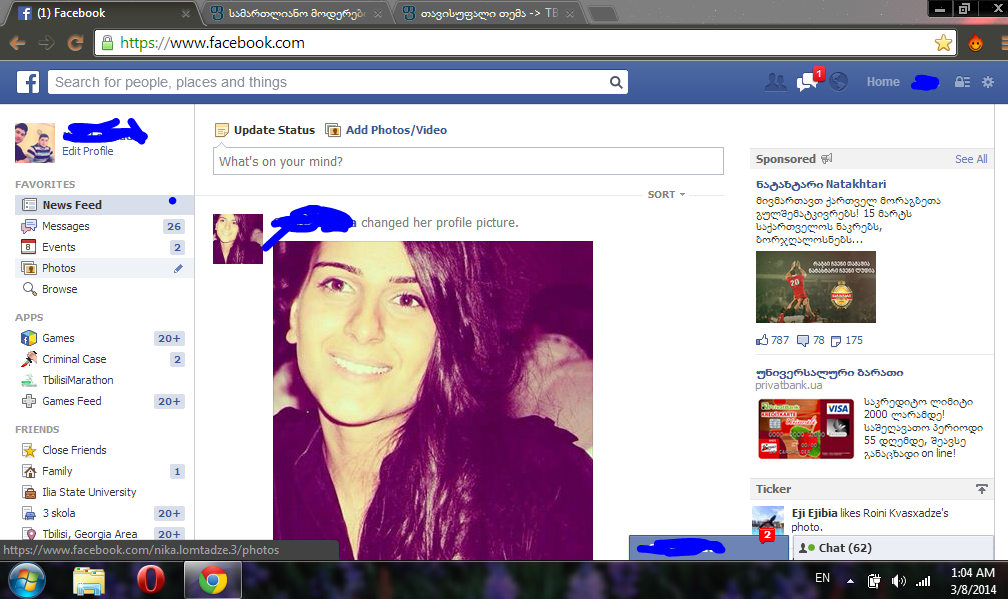
Task: Like the Natakhtari sponsored post thumb icon
Action: point(762,340)
